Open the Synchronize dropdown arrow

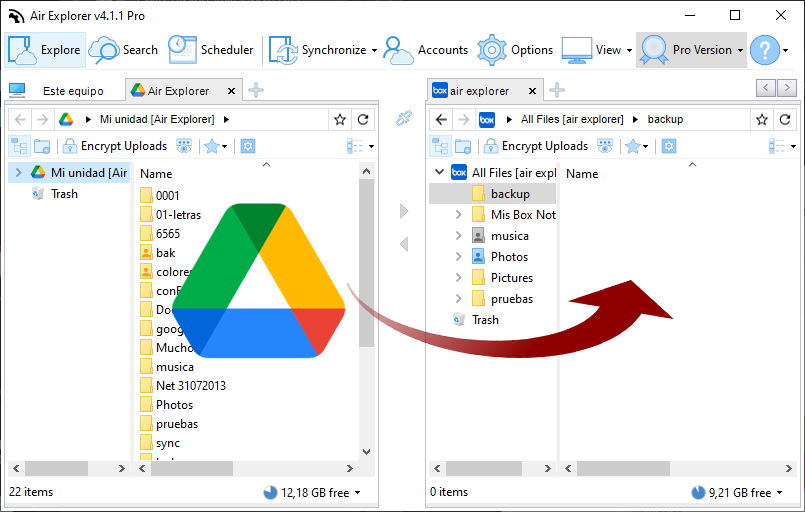[x=374, y=50]
